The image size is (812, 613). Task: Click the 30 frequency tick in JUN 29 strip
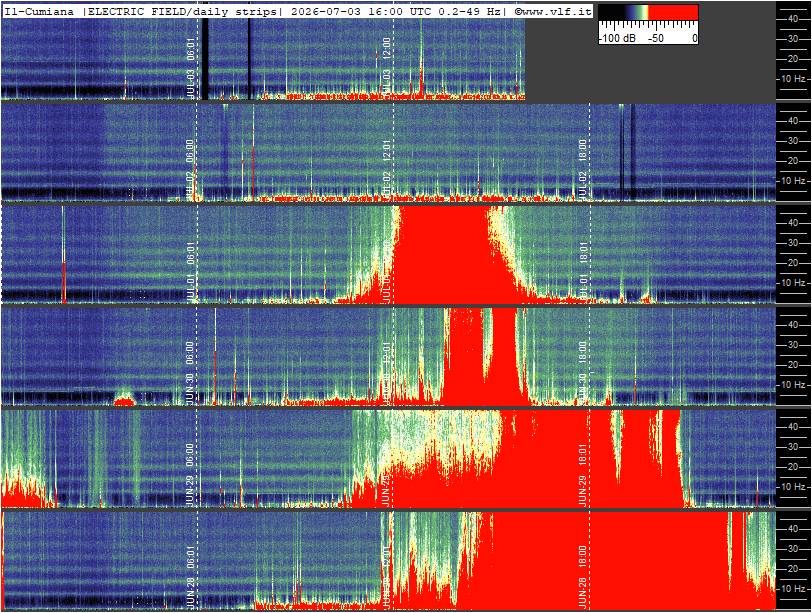click(792, 447)
